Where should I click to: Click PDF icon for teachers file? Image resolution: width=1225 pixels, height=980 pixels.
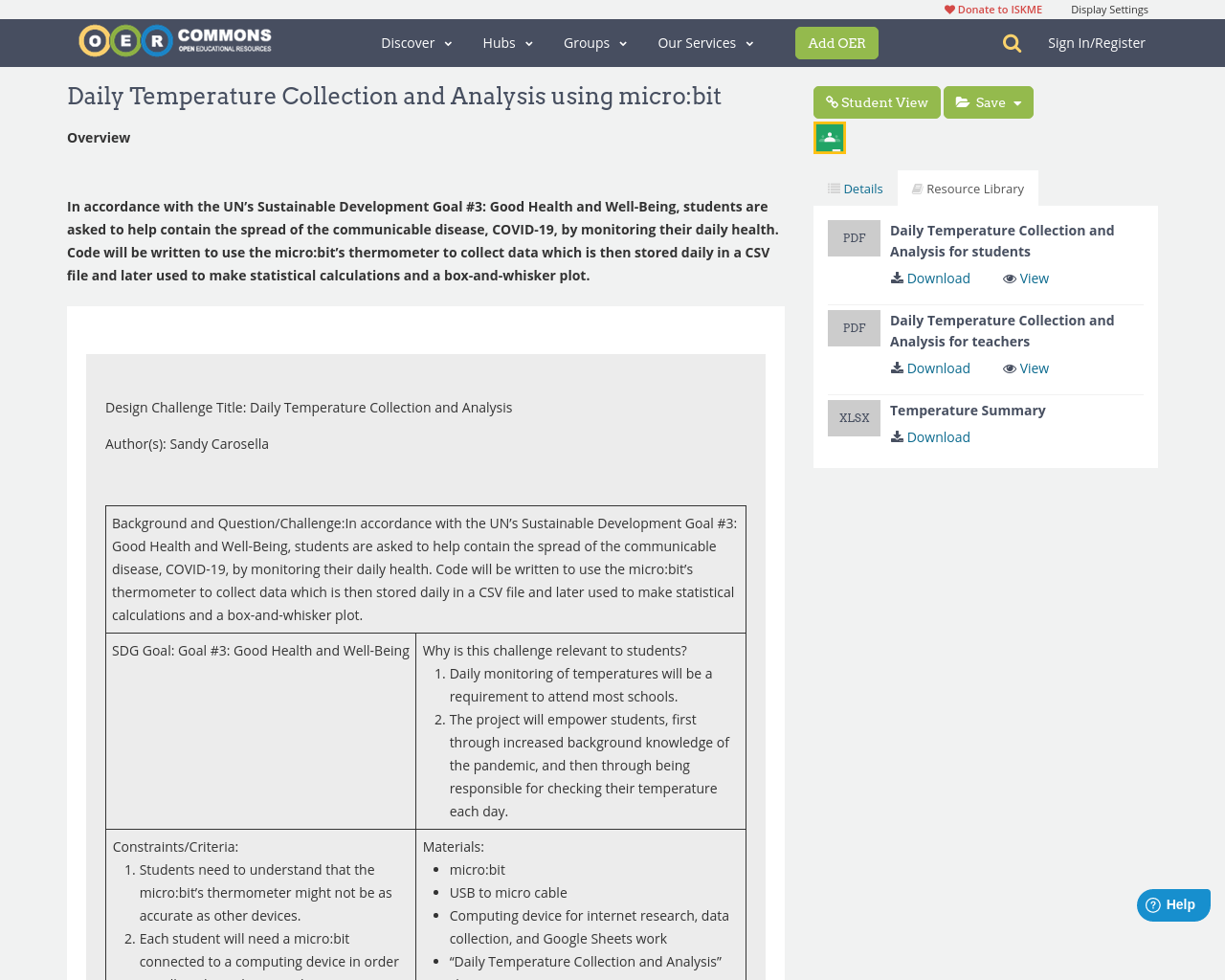coord(854,328)
